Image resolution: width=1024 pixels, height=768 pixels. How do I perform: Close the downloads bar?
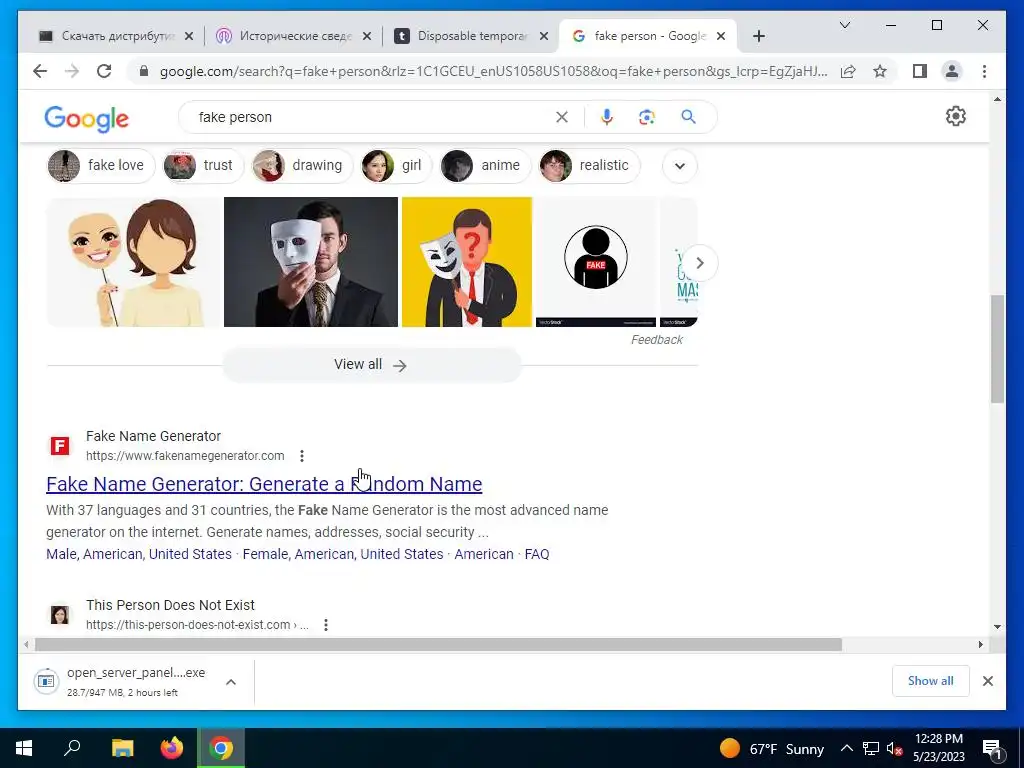tap(987, 681)
